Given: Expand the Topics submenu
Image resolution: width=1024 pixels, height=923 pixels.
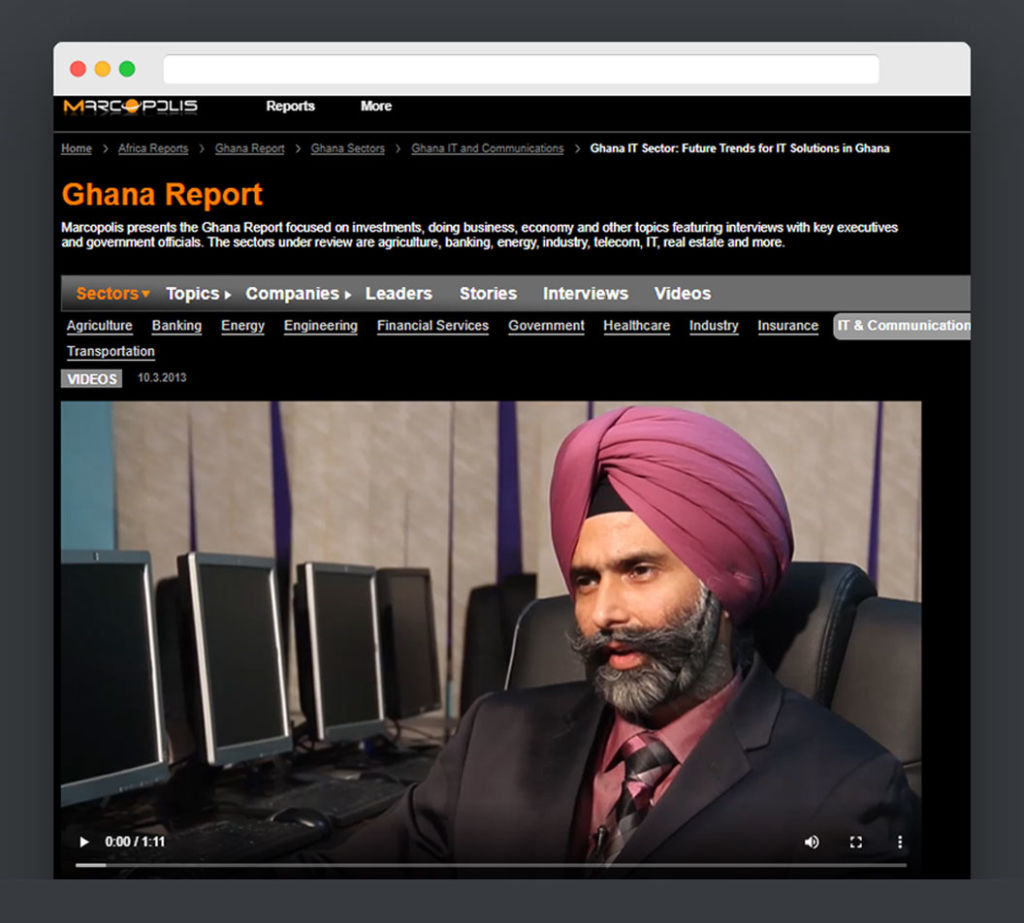Looking at the screenshot, I should click(x=190, y=293).
